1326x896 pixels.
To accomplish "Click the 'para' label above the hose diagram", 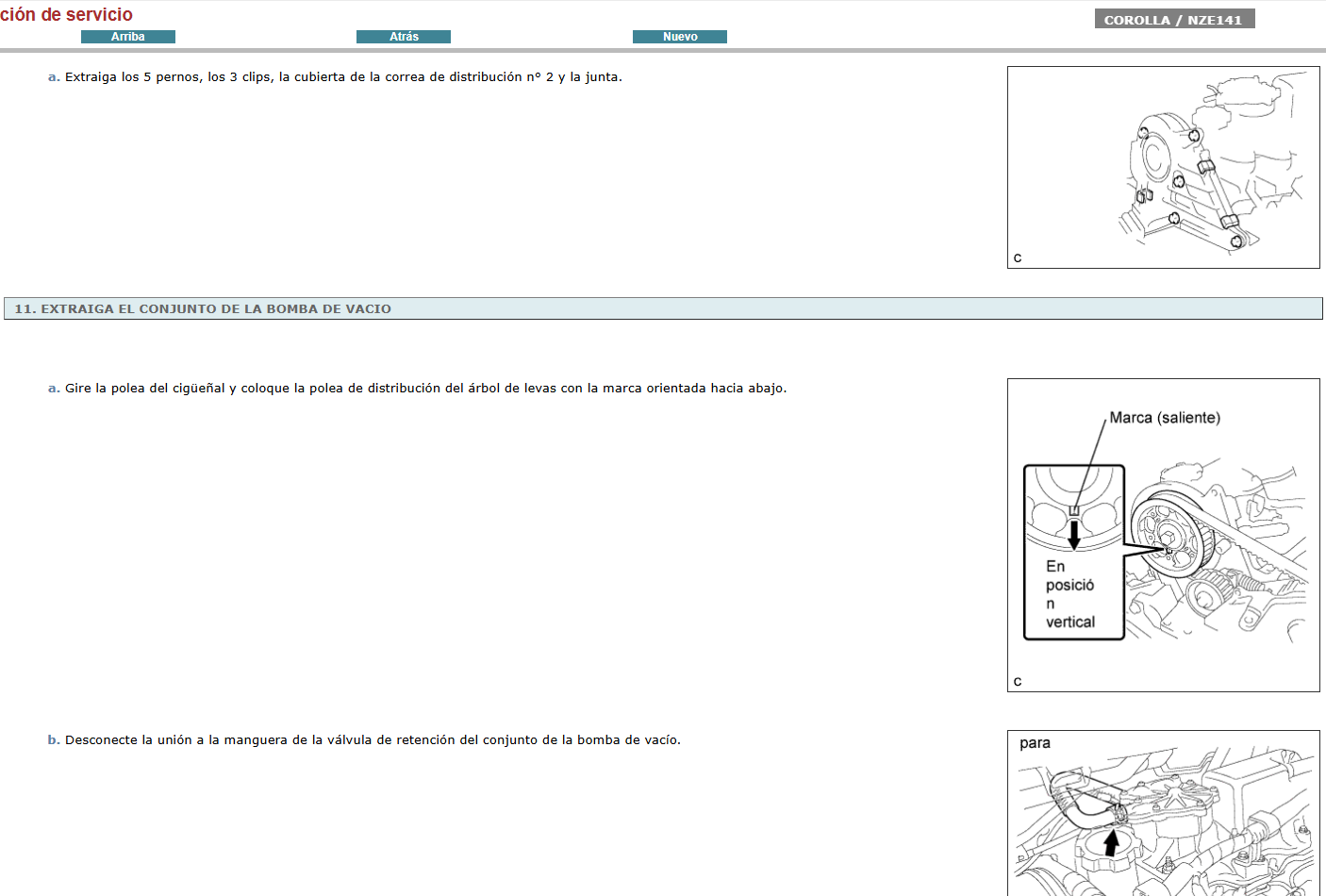I will [x=1035, y=743].
